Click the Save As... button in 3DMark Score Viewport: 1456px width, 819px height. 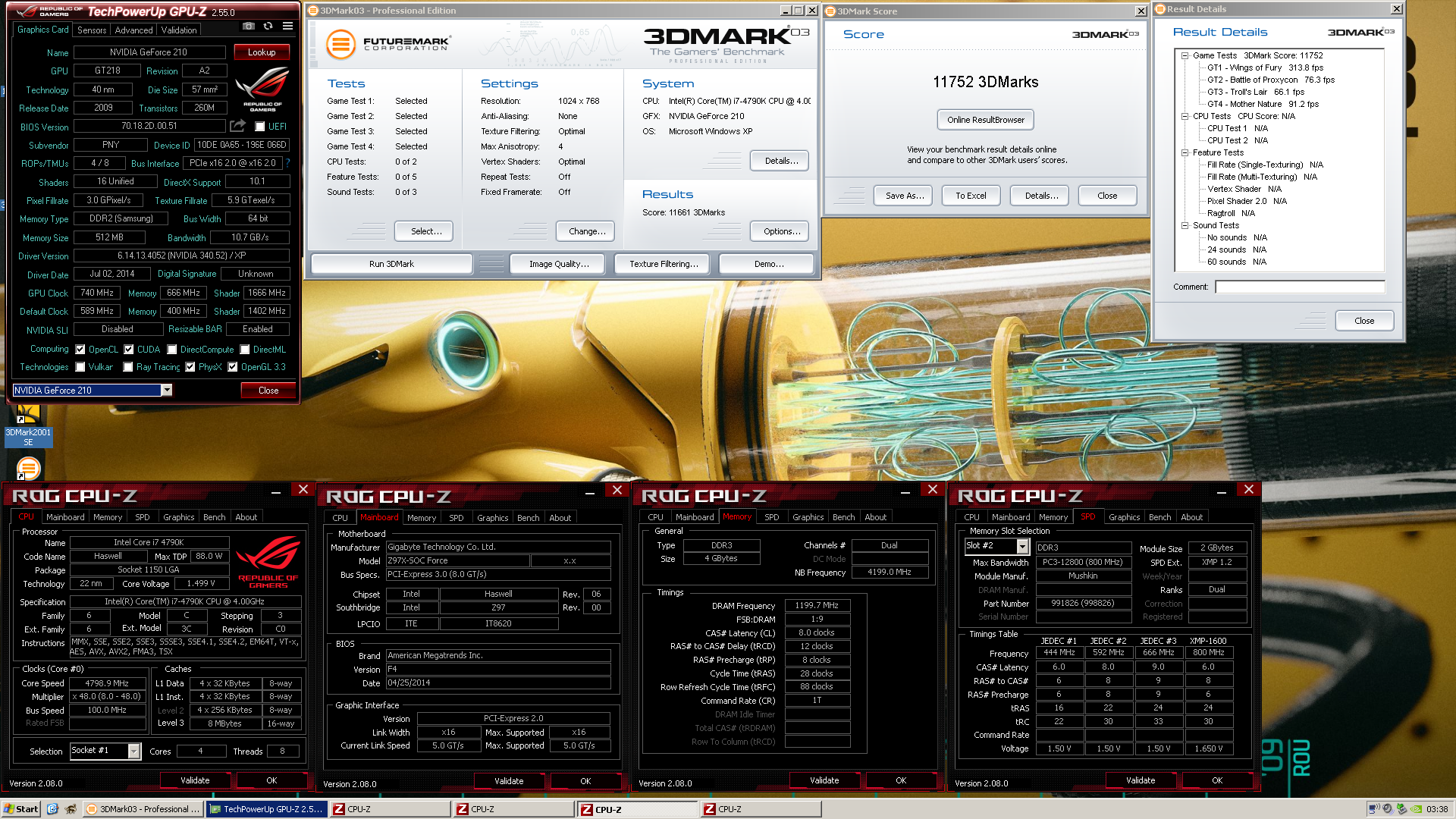[905, 196]
